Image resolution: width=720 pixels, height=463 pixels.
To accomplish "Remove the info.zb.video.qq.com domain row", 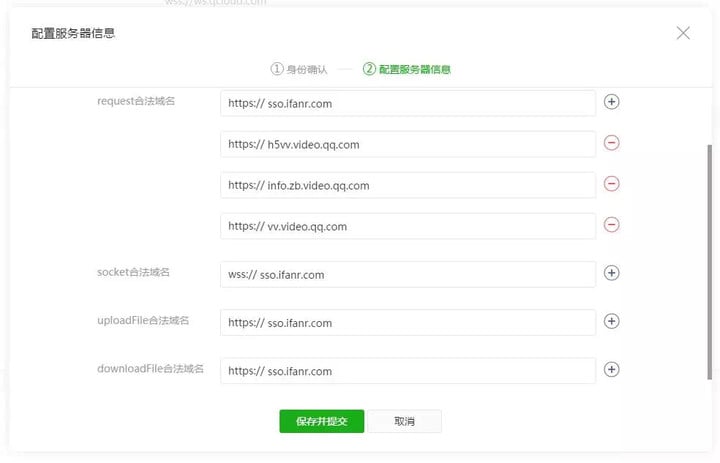I will click(611, 184).
